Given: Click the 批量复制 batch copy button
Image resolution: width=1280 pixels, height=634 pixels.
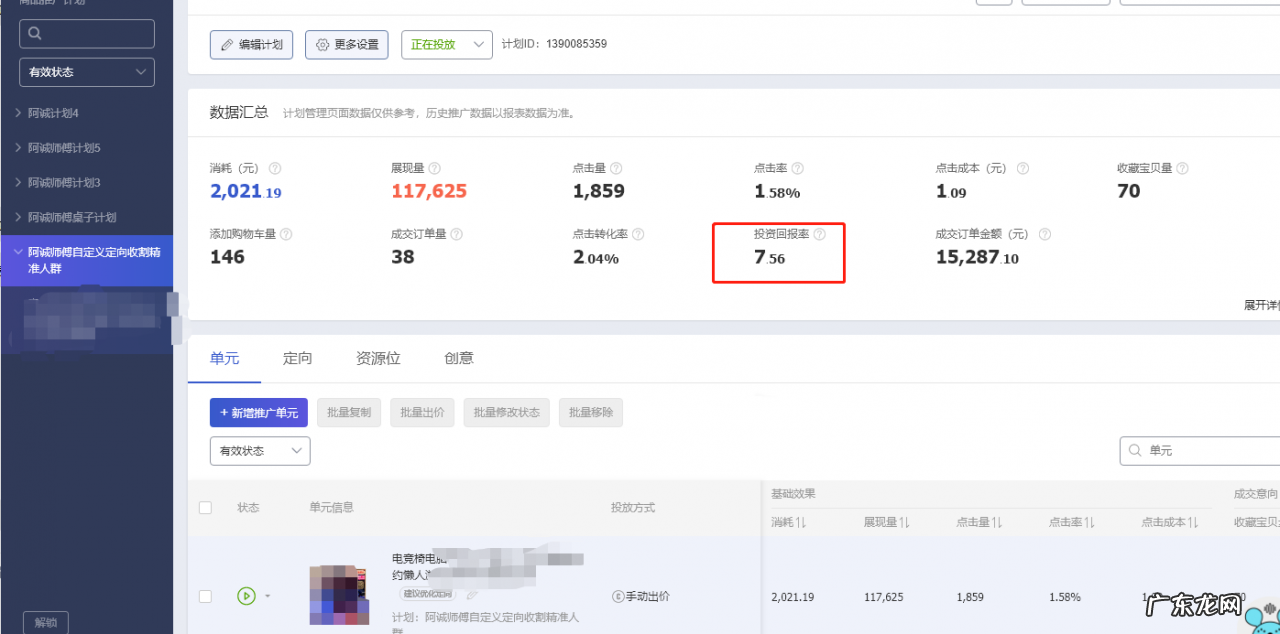Looking at the screenshot, I should click(348, 412).
